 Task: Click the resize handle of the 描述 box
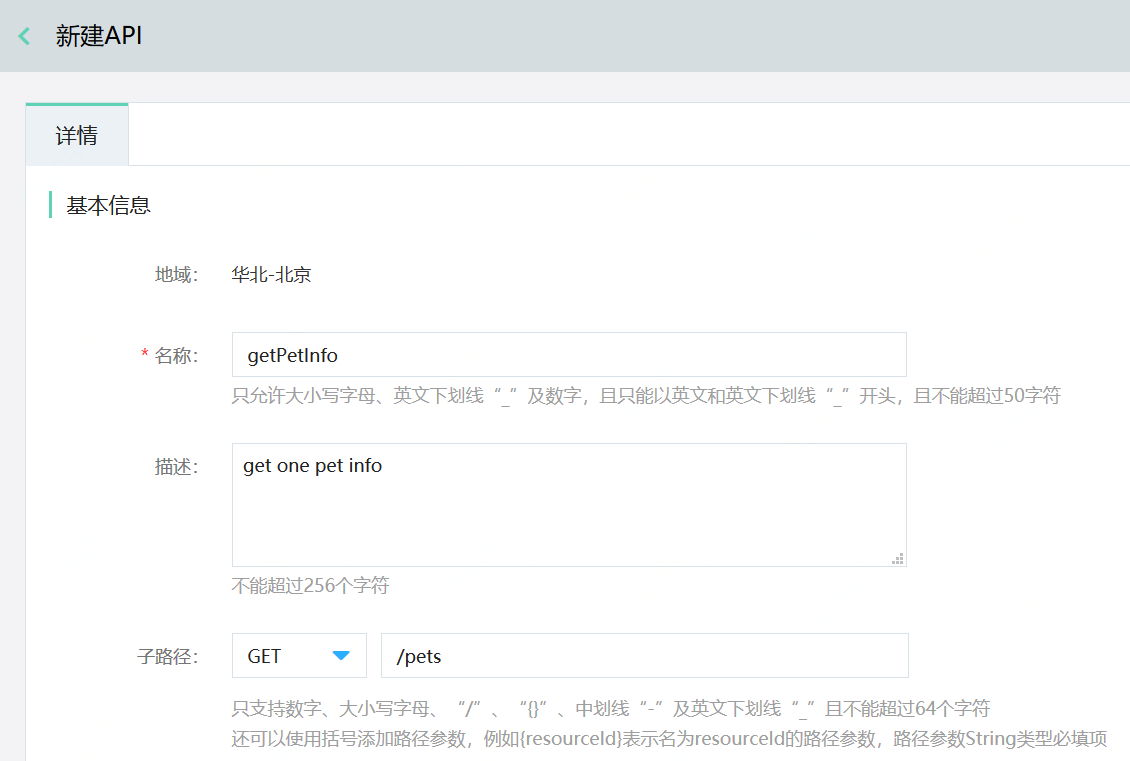[x=898, y=559]
